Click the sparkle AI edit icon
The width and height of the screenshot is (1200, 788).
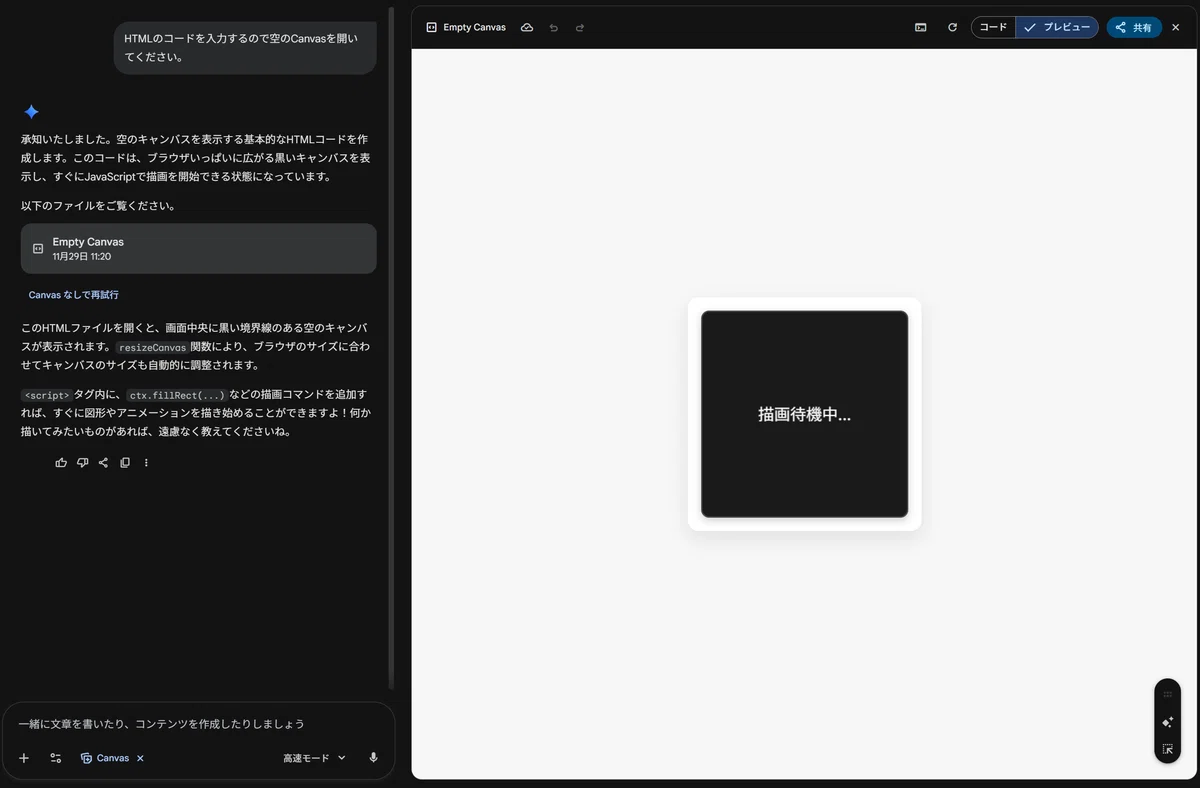(1167, 721)
